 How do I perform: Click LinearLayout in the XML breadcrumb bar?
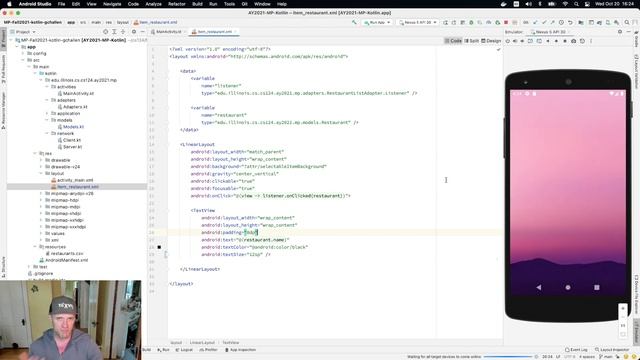pos(202,342)
